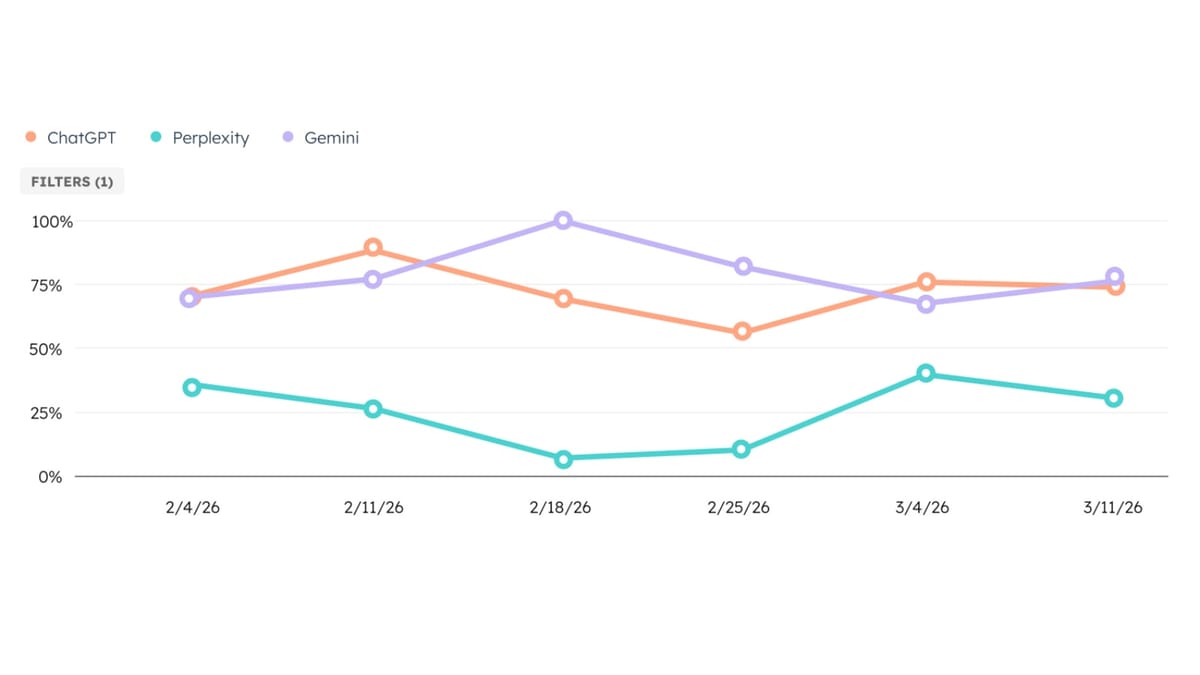Click the 50% y-axis label

[x=58, y=350]
